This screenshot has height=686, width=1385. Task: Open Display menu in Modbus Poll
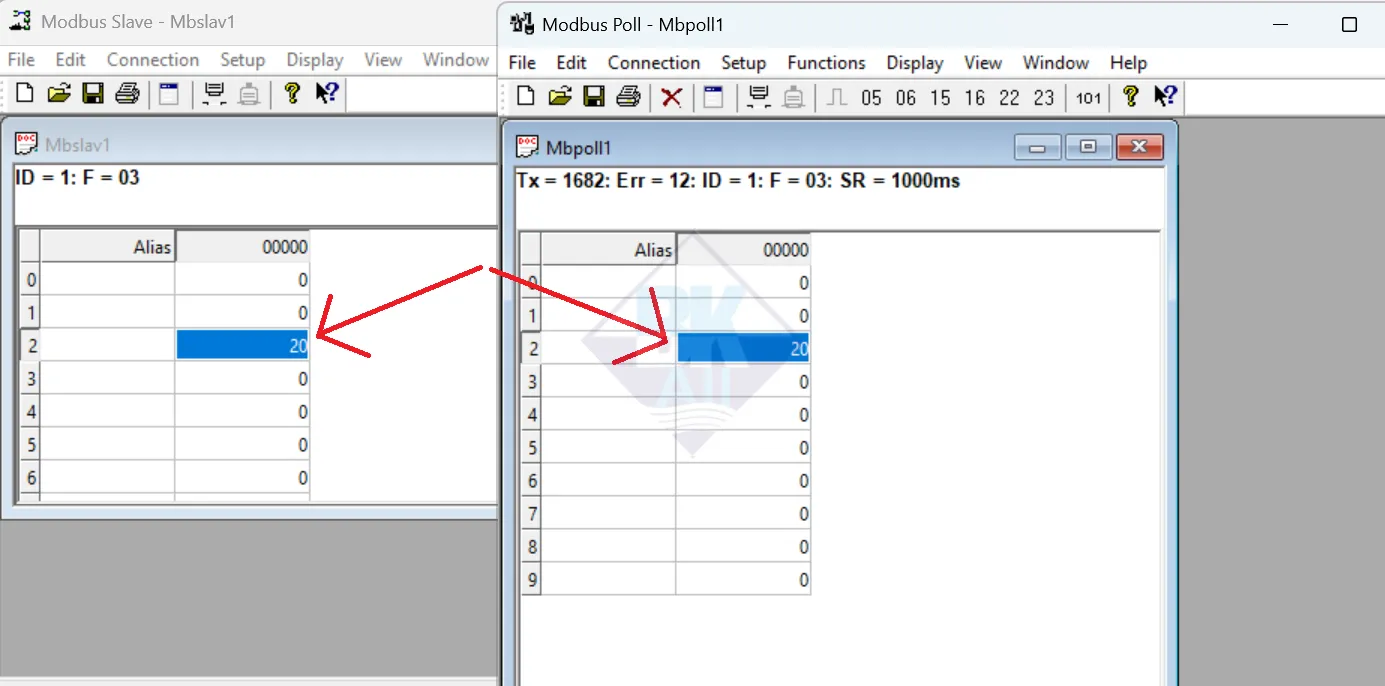(x=915, y=63)
